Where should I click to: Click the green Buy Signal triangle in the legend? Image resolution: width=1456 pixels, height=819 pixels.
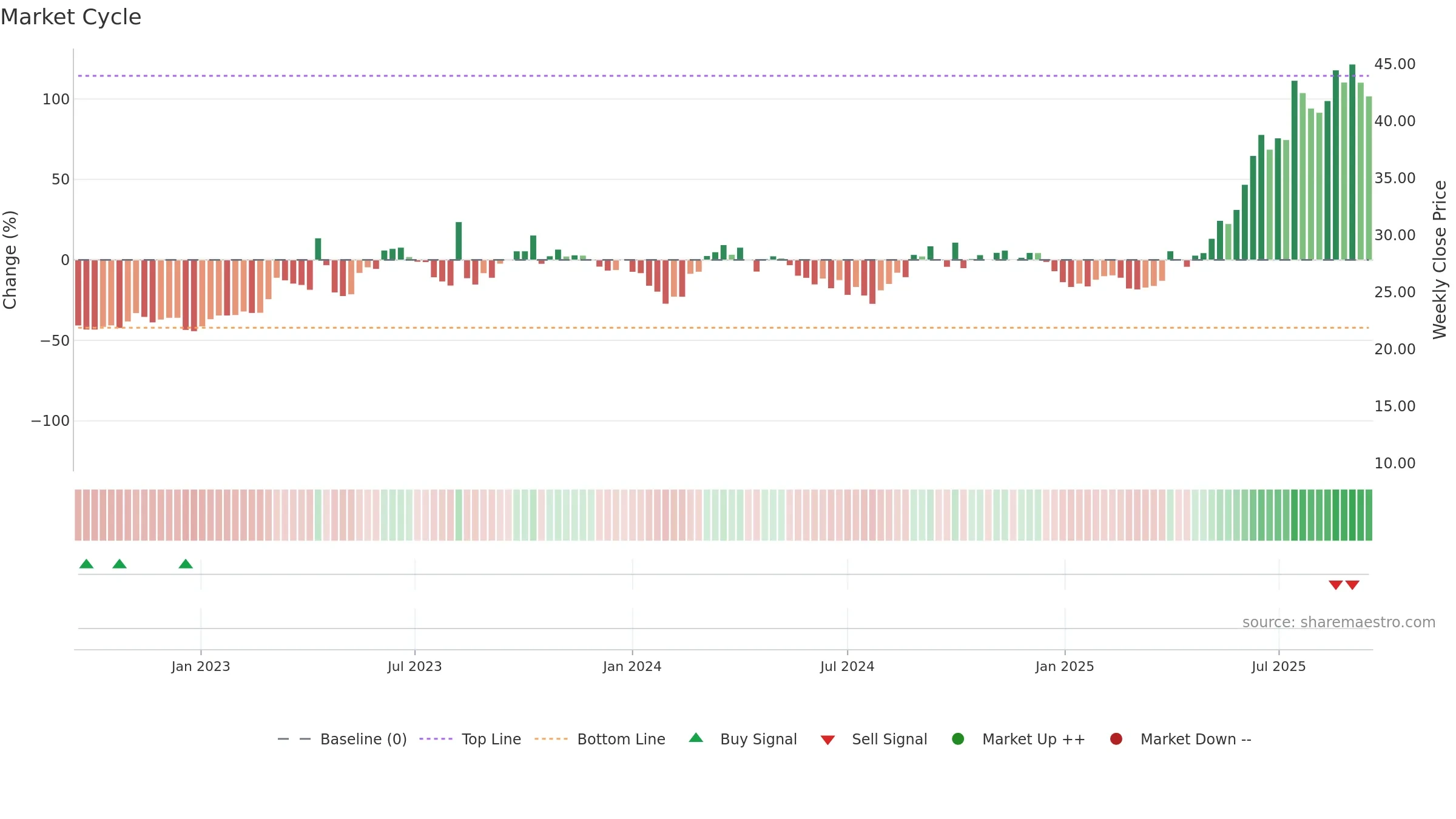tap(696, 738)
